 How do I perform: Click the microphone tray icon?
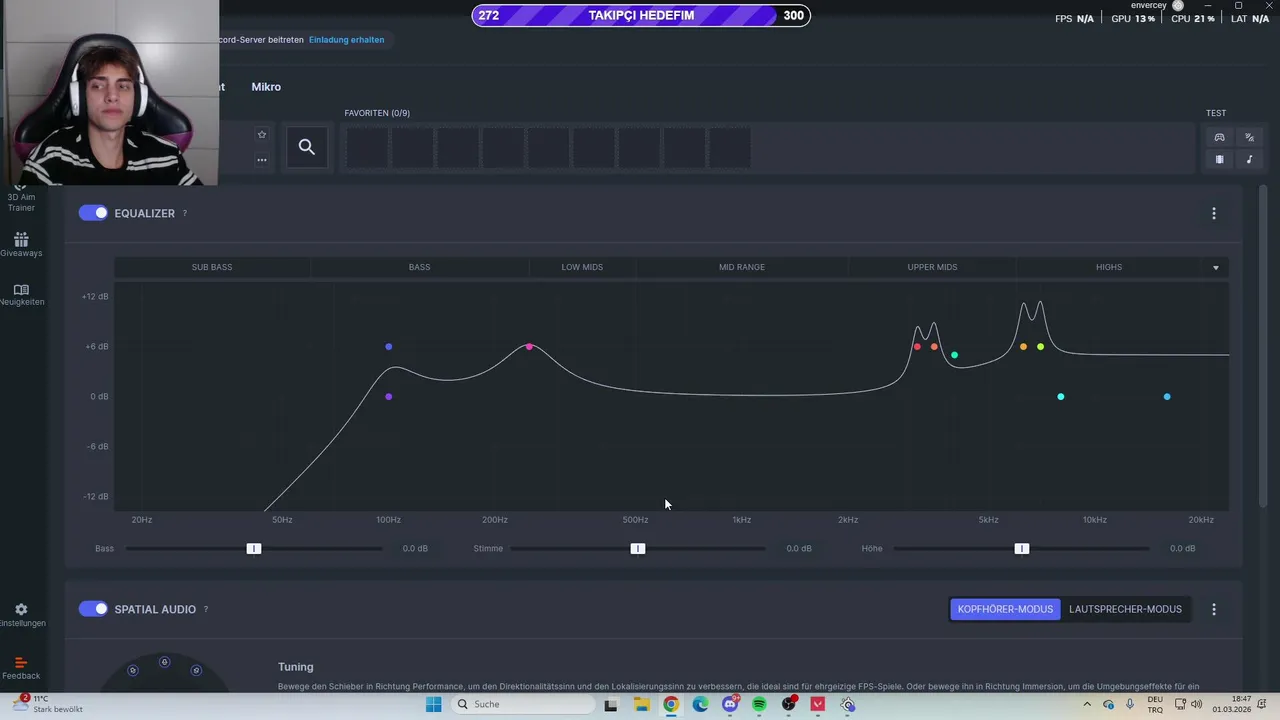coord(1130,704)
